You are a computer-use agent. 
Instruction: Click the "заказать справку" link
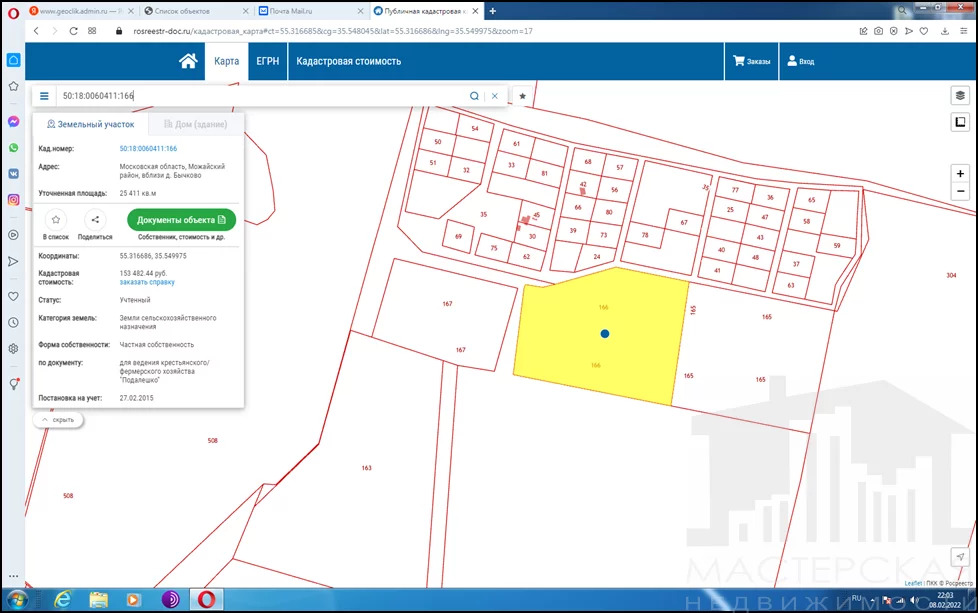point(147,282)
